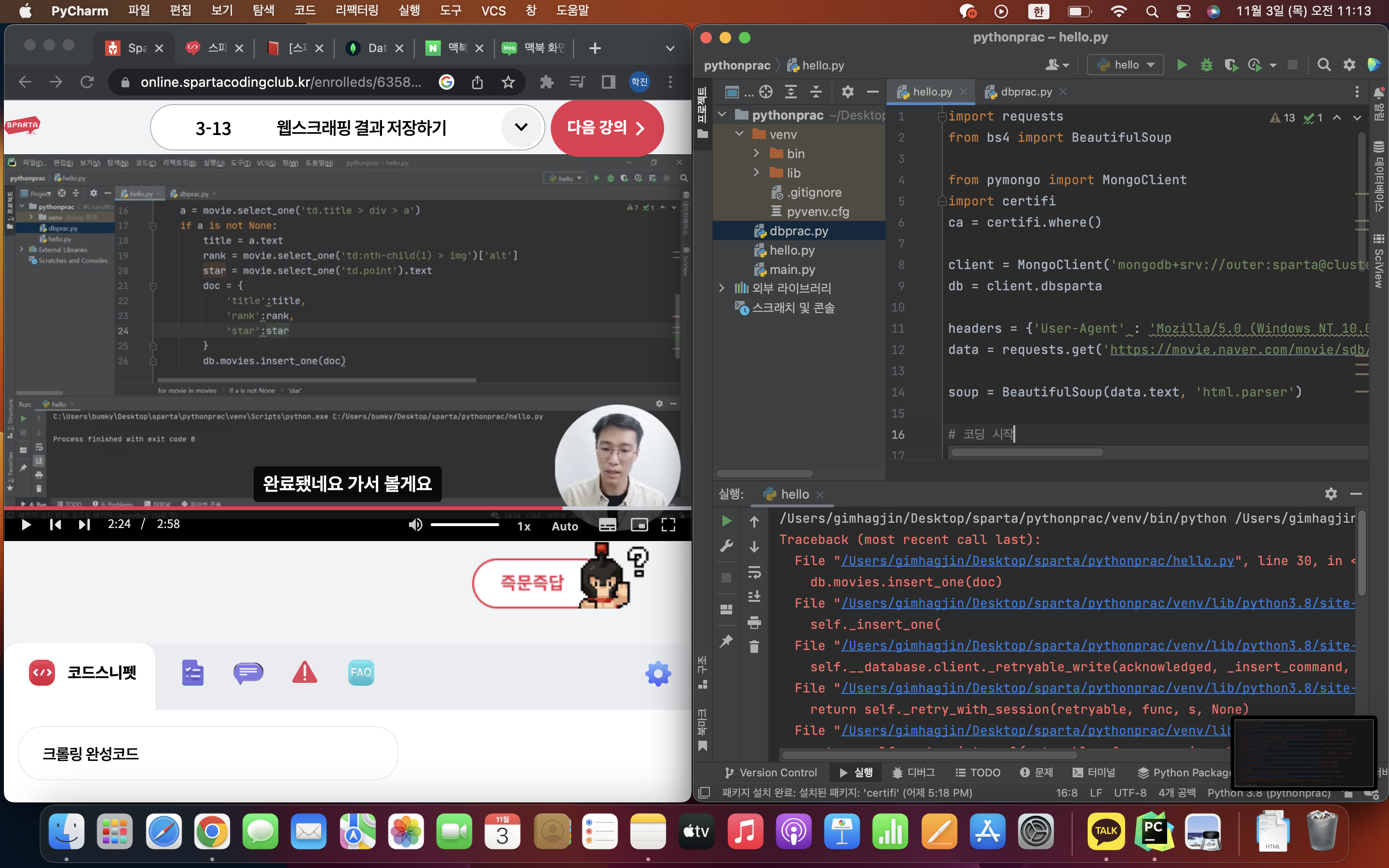1389x868 pixels.
Task: Open PyCharm settings gear in top toolbar
Action: click(1349, 65)
